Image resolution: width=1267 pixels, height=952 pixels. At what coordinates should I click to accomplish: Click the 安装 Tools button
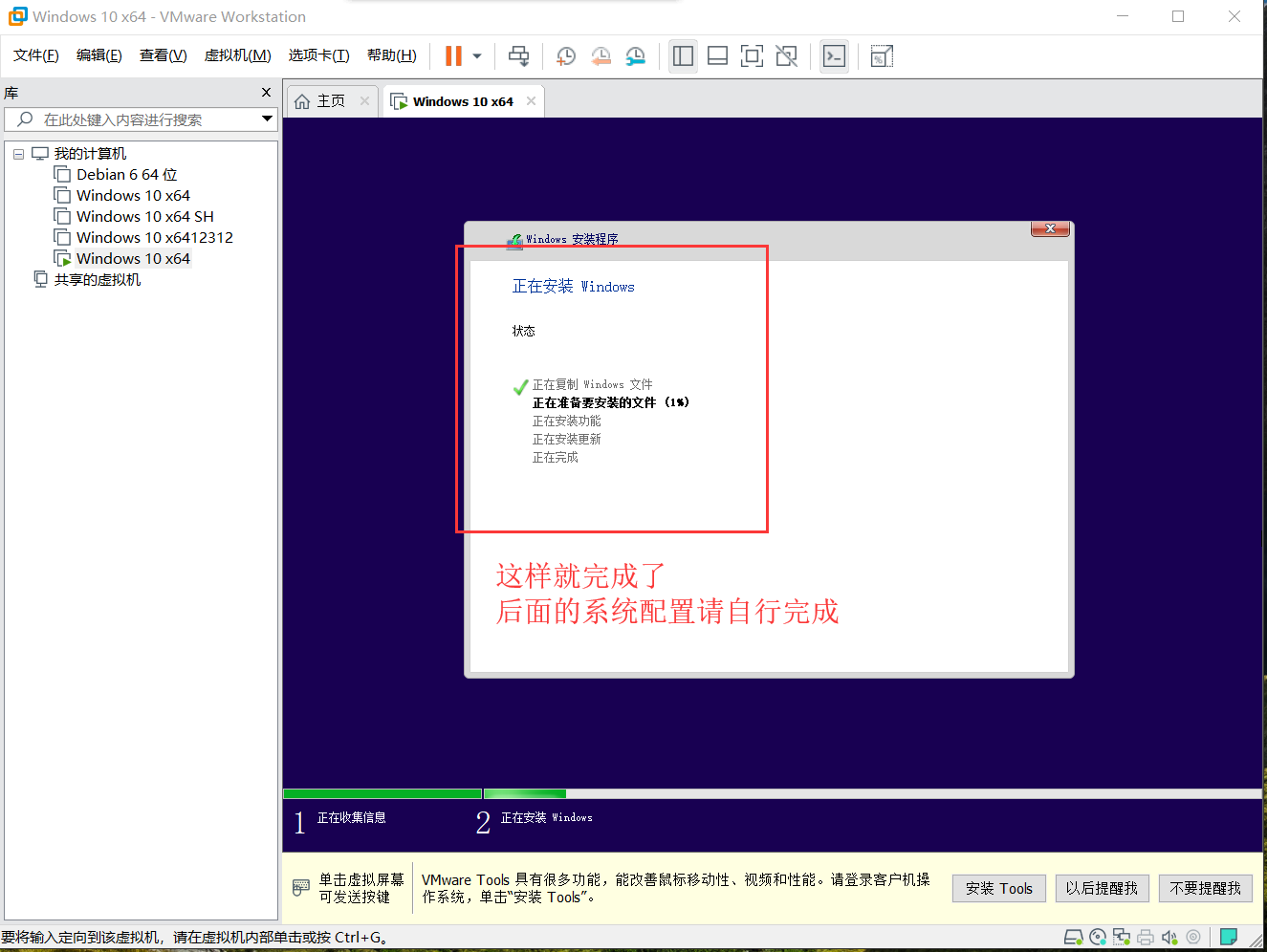point(999,889)
